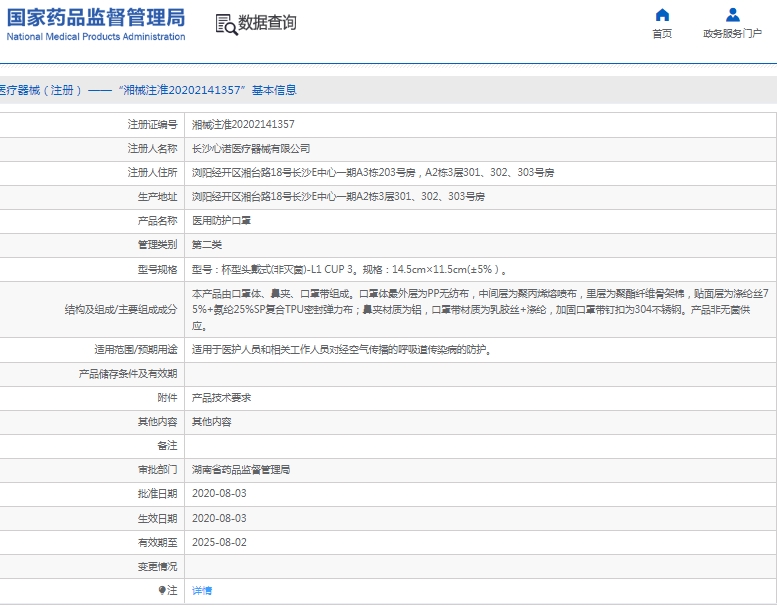Click the 注册证编号 label

152,124
